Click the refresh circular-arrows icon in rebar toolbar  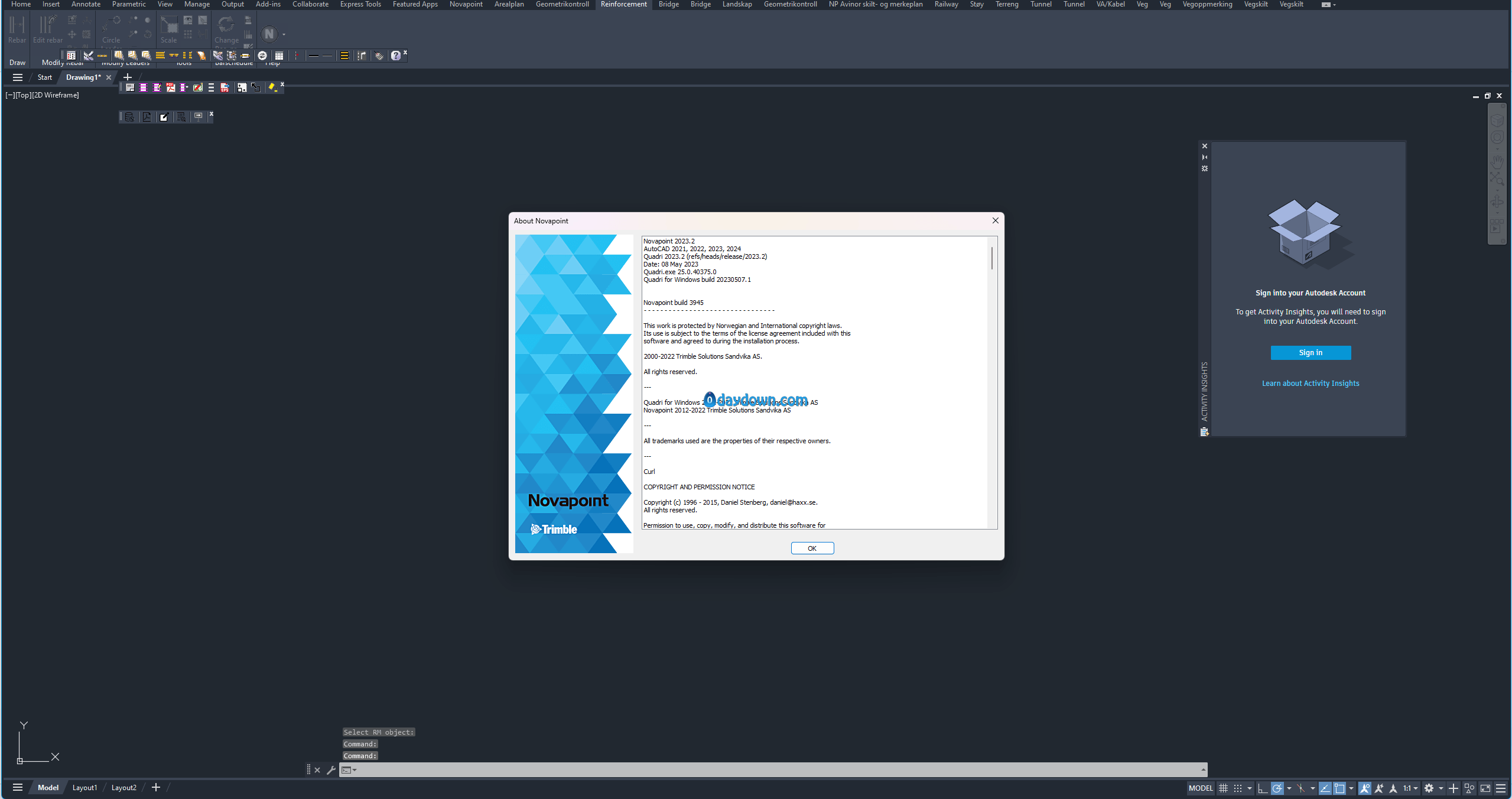263,56
